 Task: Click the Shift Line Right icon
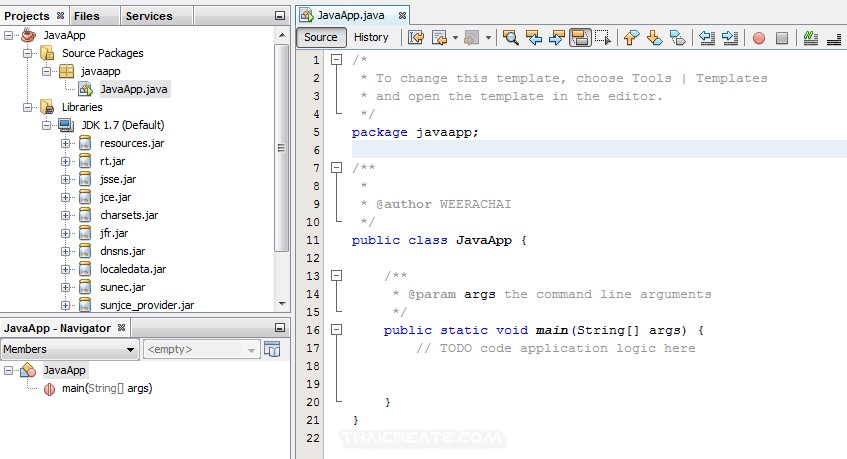(x=730, y=37)
